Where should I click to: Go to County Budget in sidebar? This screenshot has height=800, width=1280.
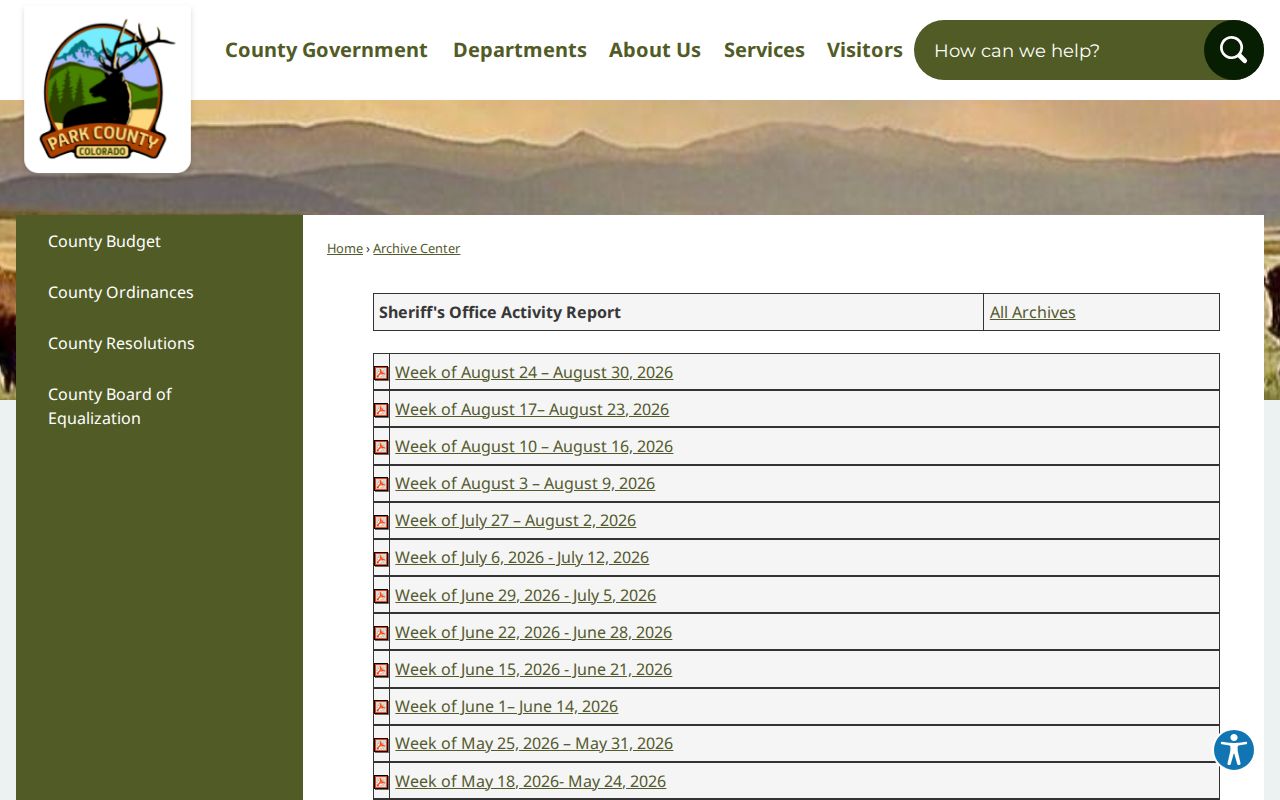pyautogui.click(x=104, y=241)
